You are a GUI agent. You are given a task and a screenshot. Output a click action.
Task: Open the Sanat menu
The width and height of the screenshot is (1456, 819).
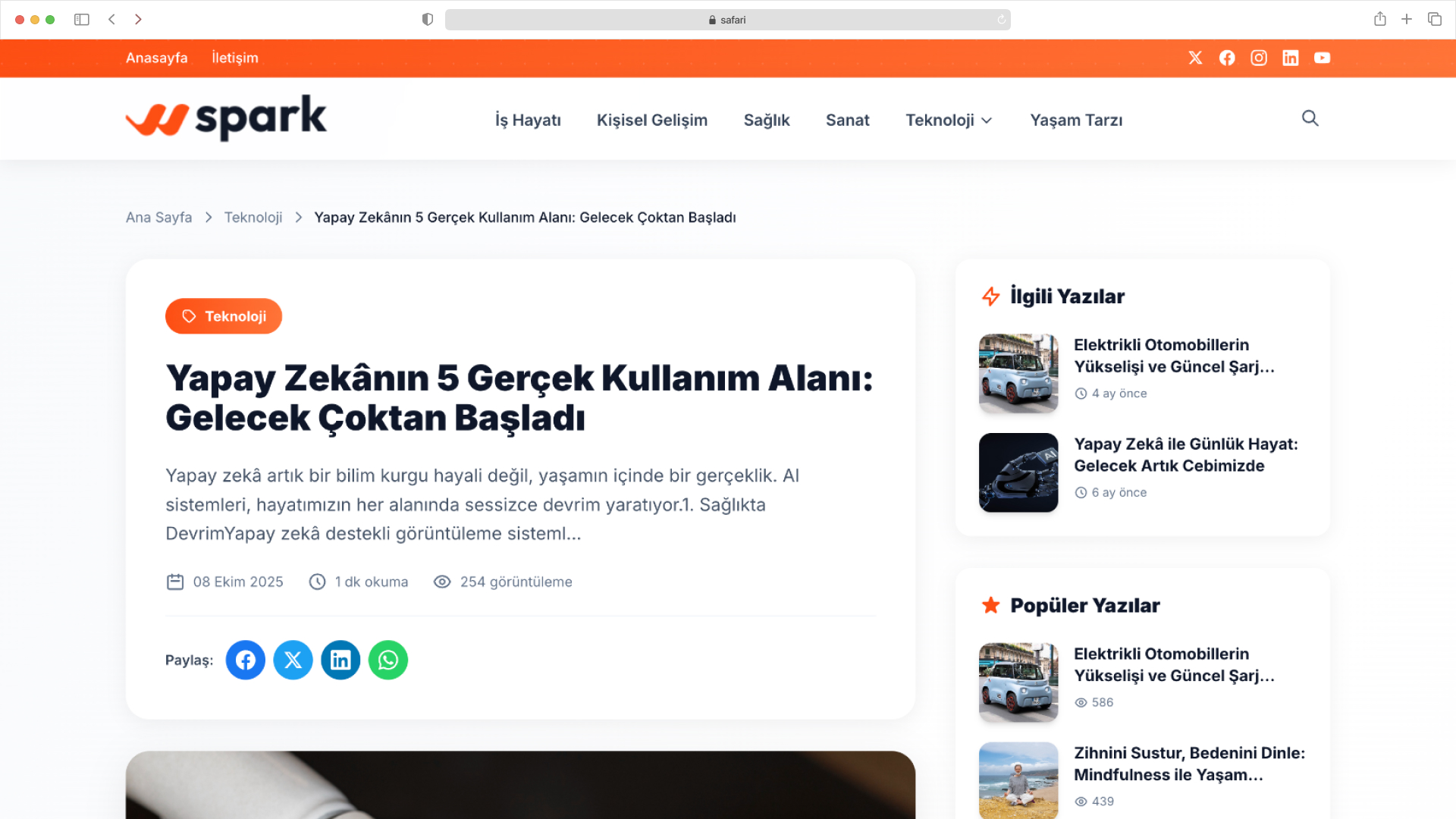(x=848, y=120)
